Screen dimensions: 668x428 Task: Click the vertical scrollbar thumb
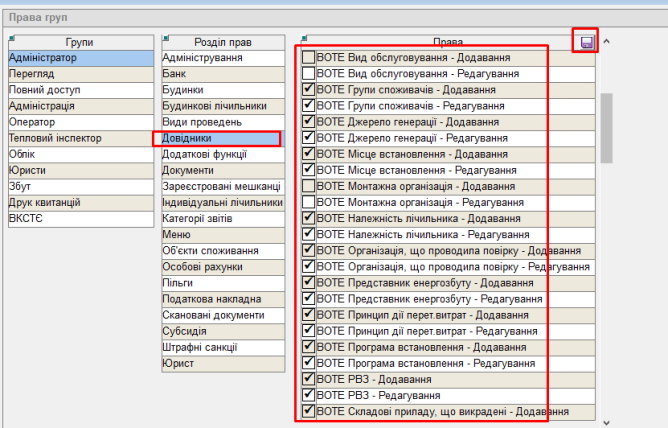click(605, 120)
